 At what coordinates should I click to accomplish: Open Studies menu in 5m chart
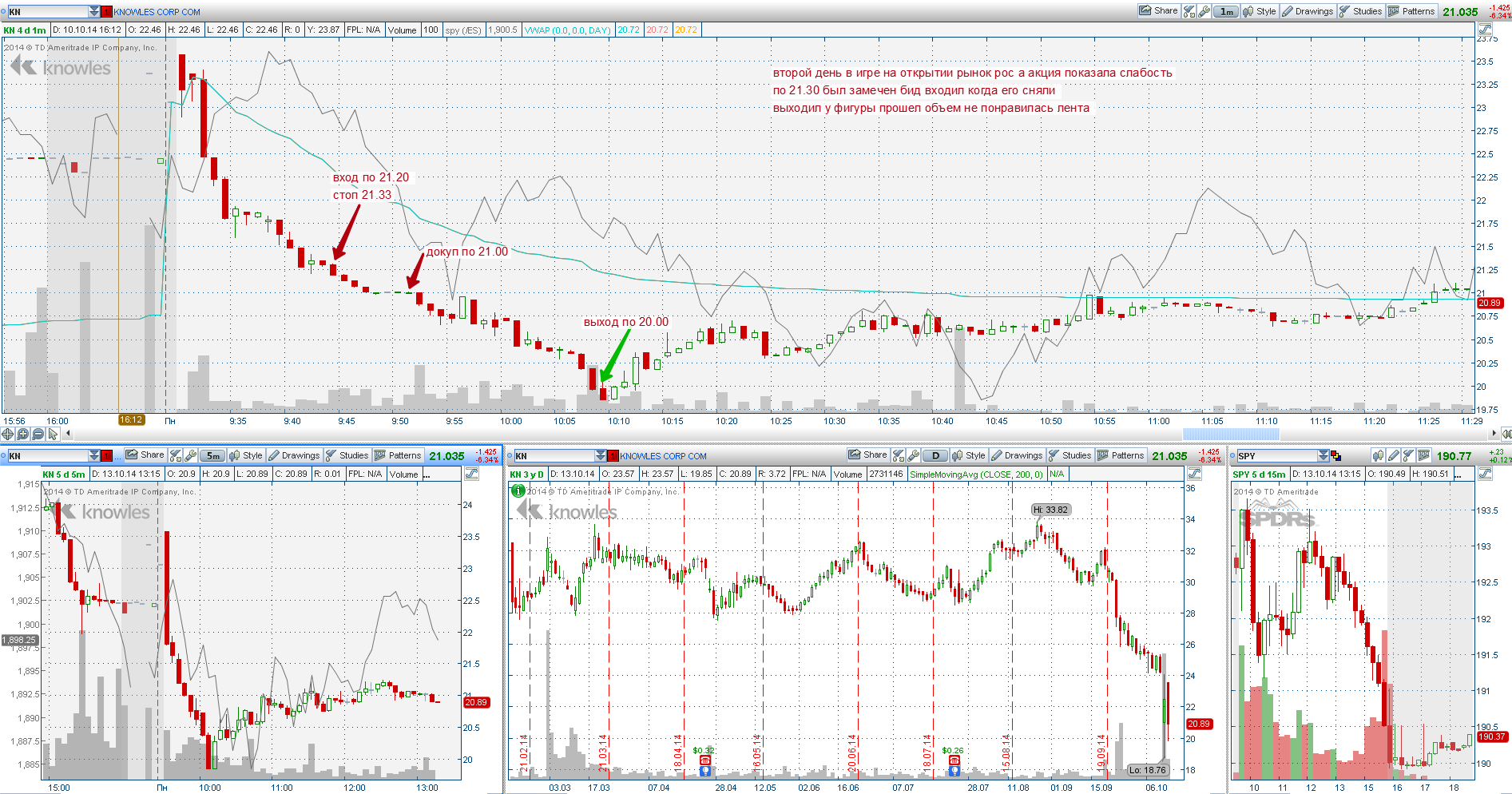pyautogui.click(x=347, y=455)
